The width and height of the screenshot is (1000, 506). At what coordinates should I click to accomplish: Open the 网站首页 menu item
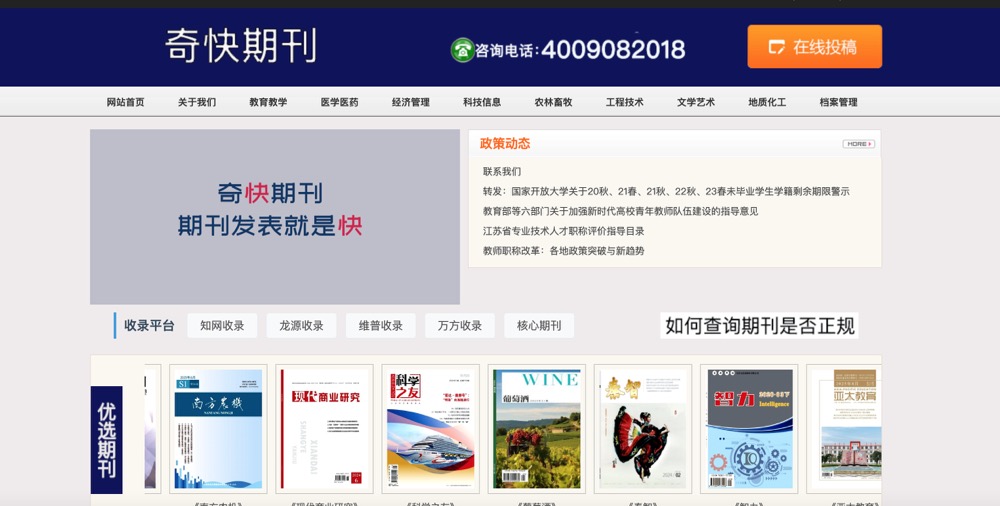126,102
